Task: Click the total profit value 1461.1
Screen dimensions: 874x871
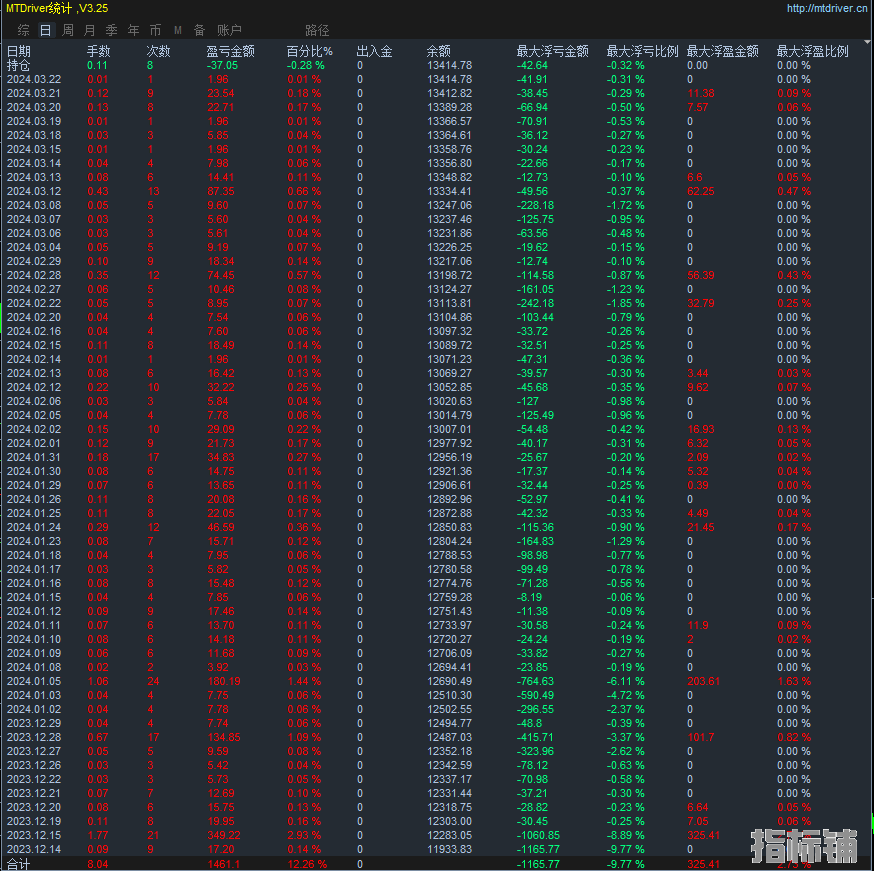Action: [224, 864]
